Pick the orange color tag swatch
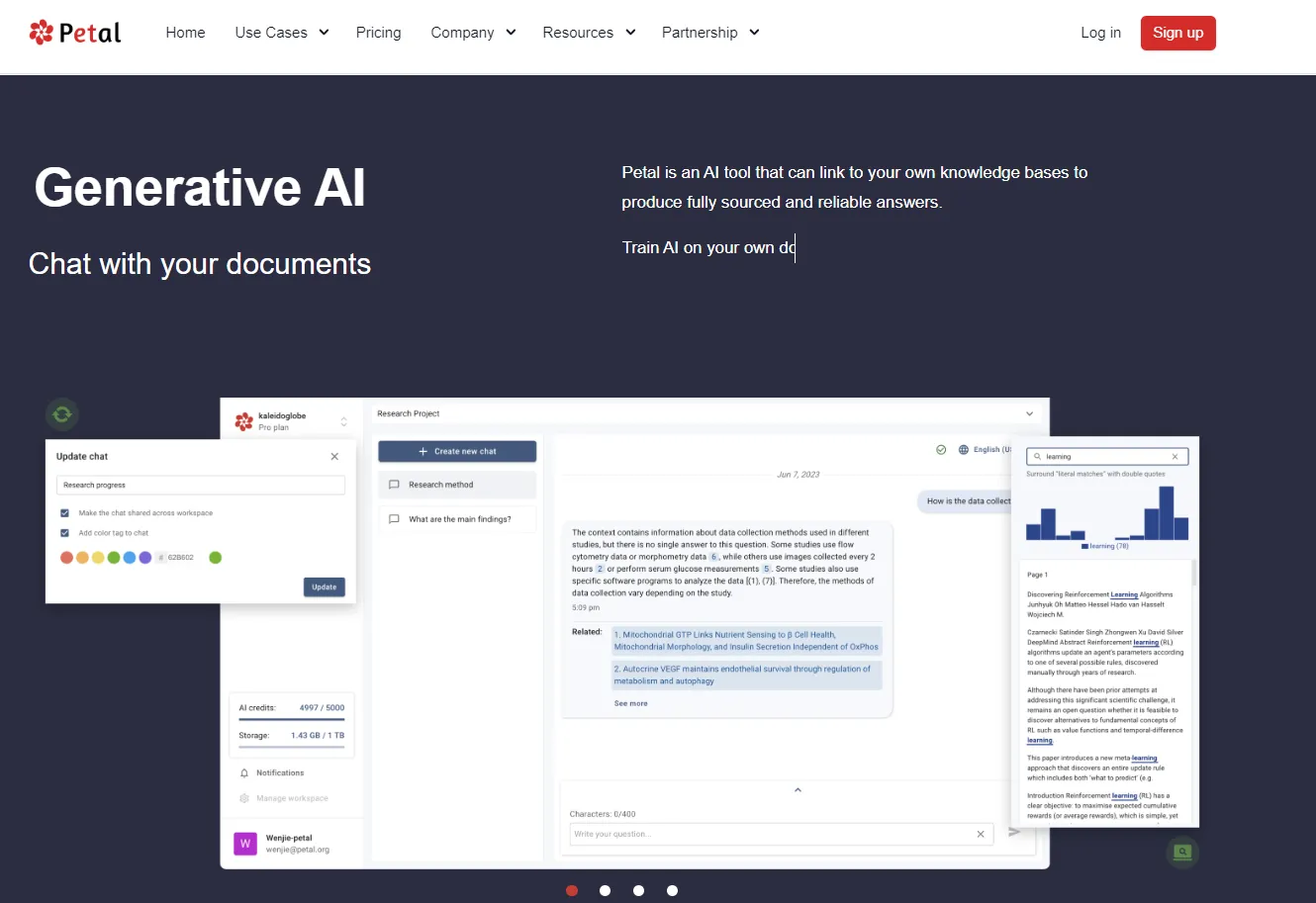The height and width of the screenshot is (903, 1316). [x=83, y=558]
